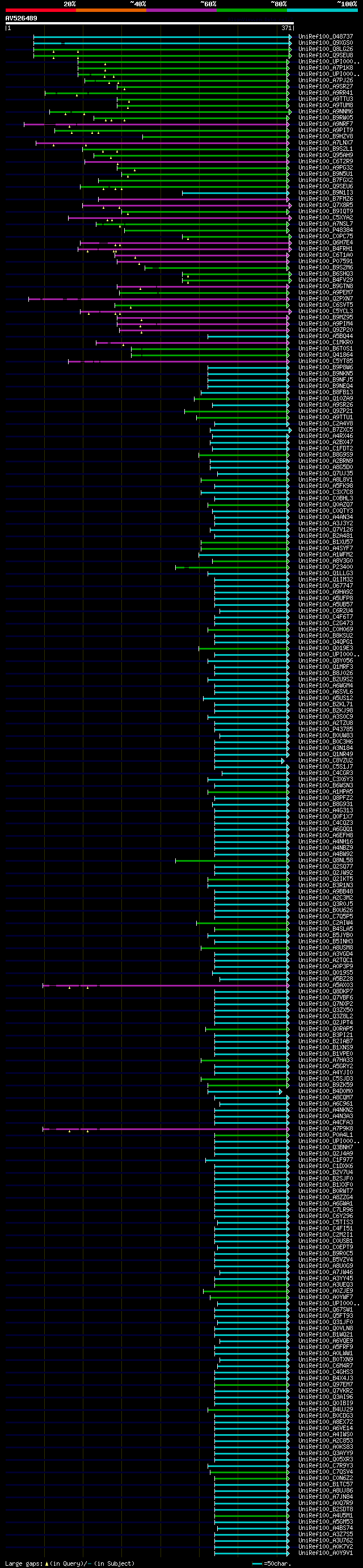
Task: Go to entry UniRef100_C6T1A0
Action: click(x=325, y=255)
